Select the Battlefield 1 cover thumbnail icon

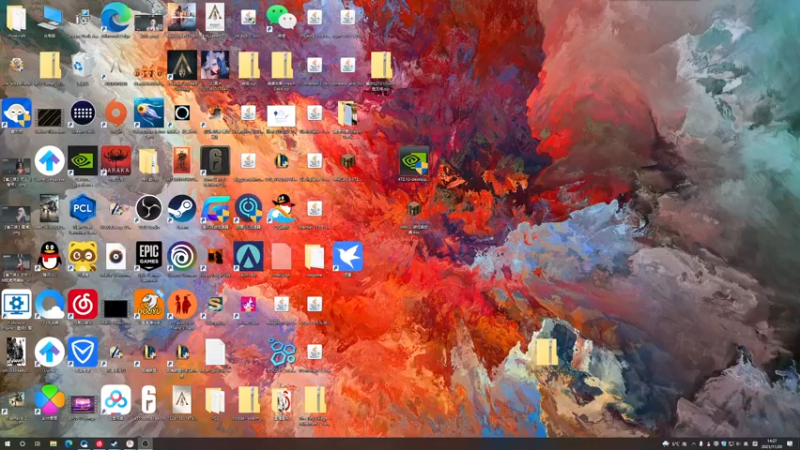pos(182,17)
